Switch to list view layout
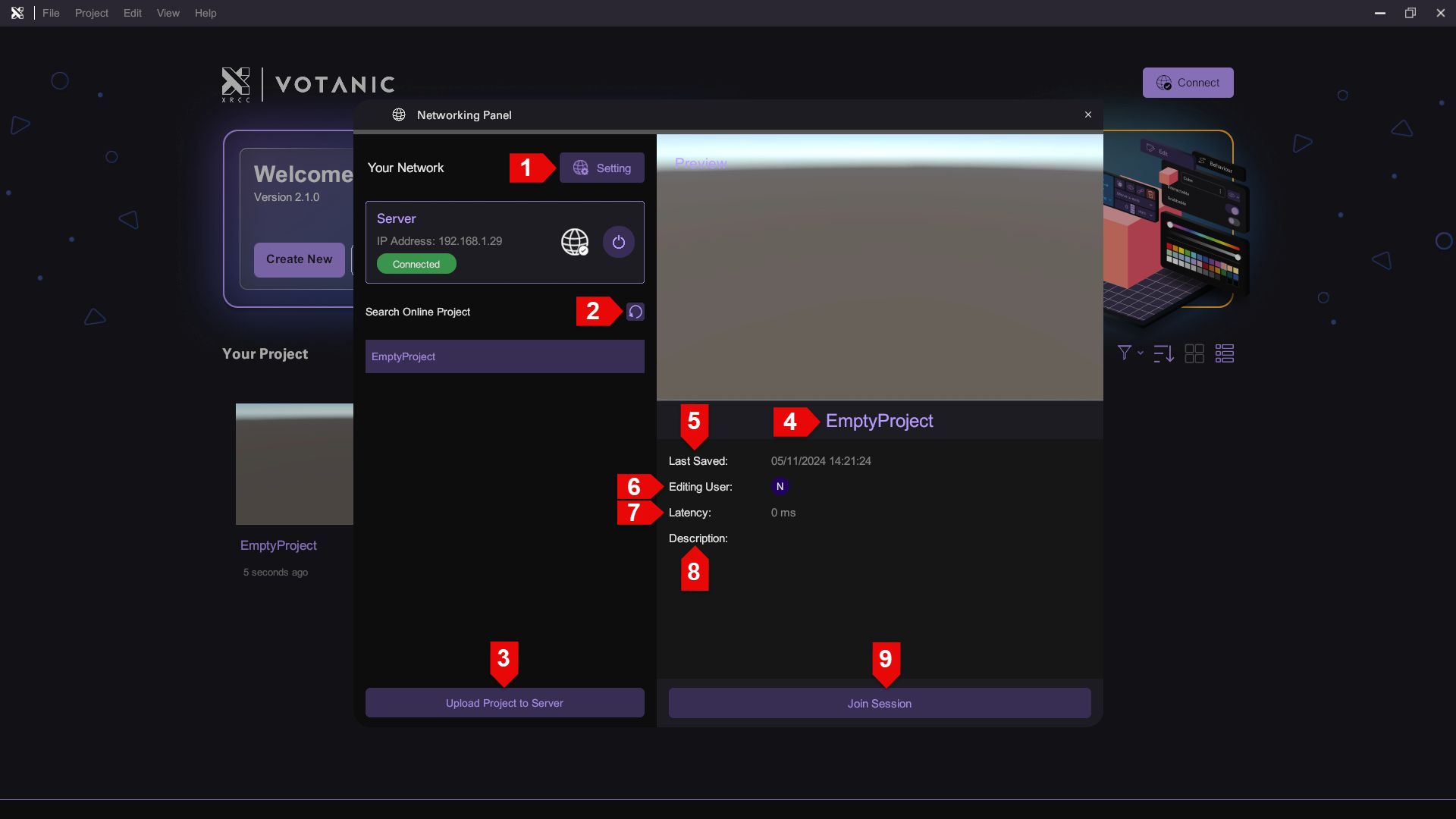1456x819 pixels. click(1225, 353)
